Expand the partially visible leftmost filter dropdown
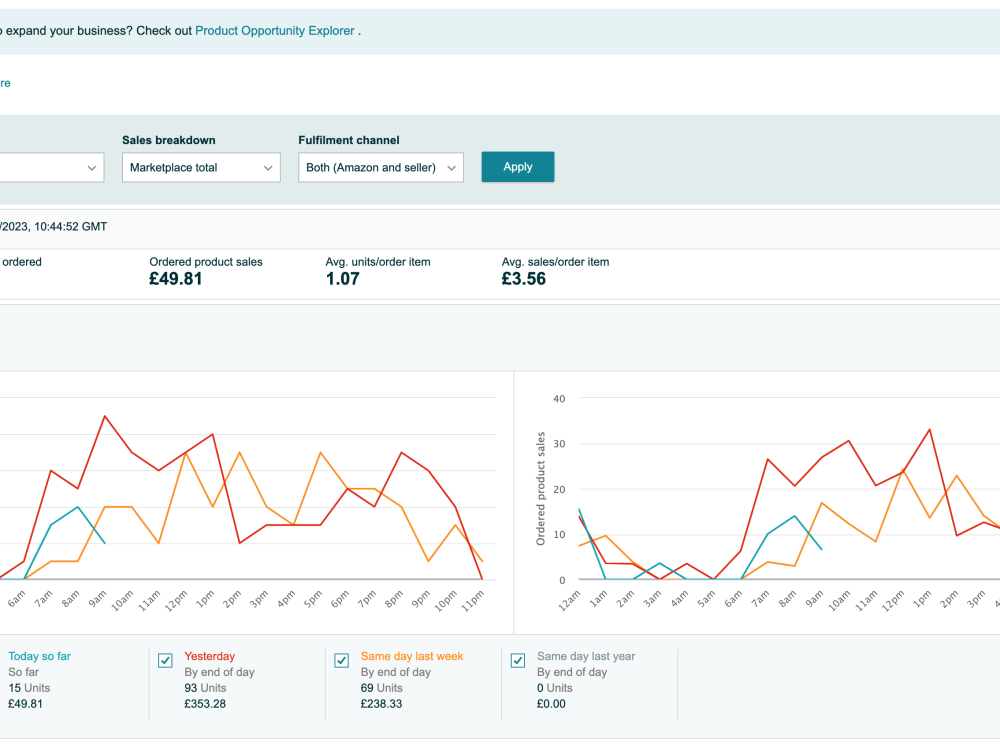The height and width of the screenshot is (750, 1000). [x=51, y=167]
